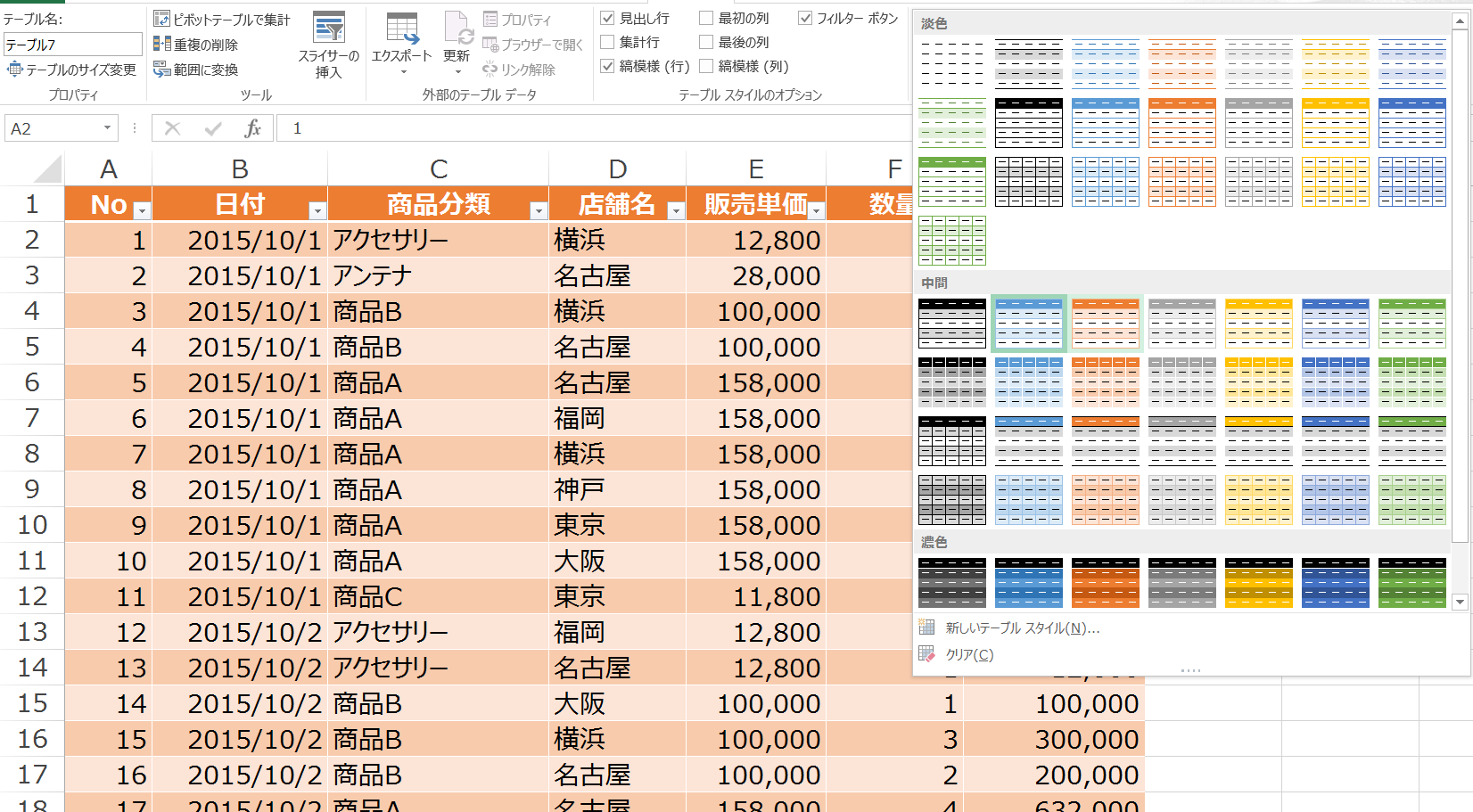Enable 最初の列 checkbox
The width and height of the screenshot is (1473, 812).
click(706, 18)
